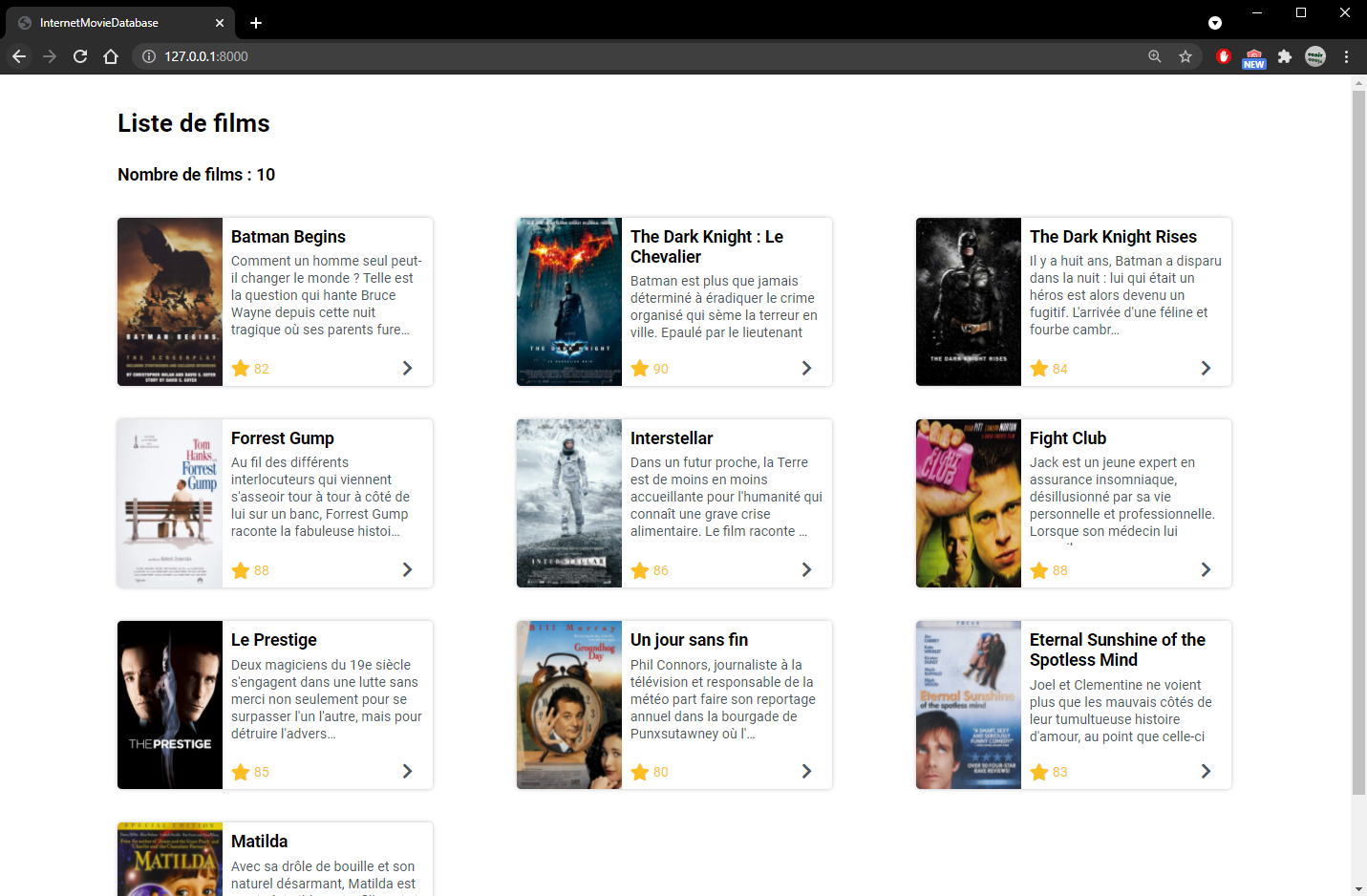
Task: Click the site info icon beside 127.0.0.1:8000
Action: pos(149,56)
